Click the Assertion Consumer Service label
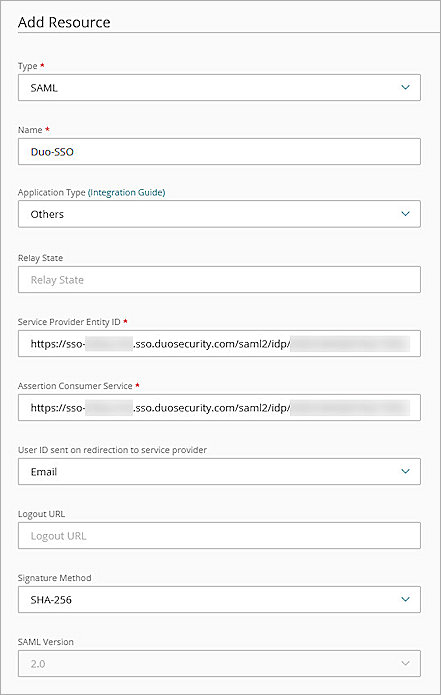The height and width of the screenshot is (695, 441). [75, 386]
